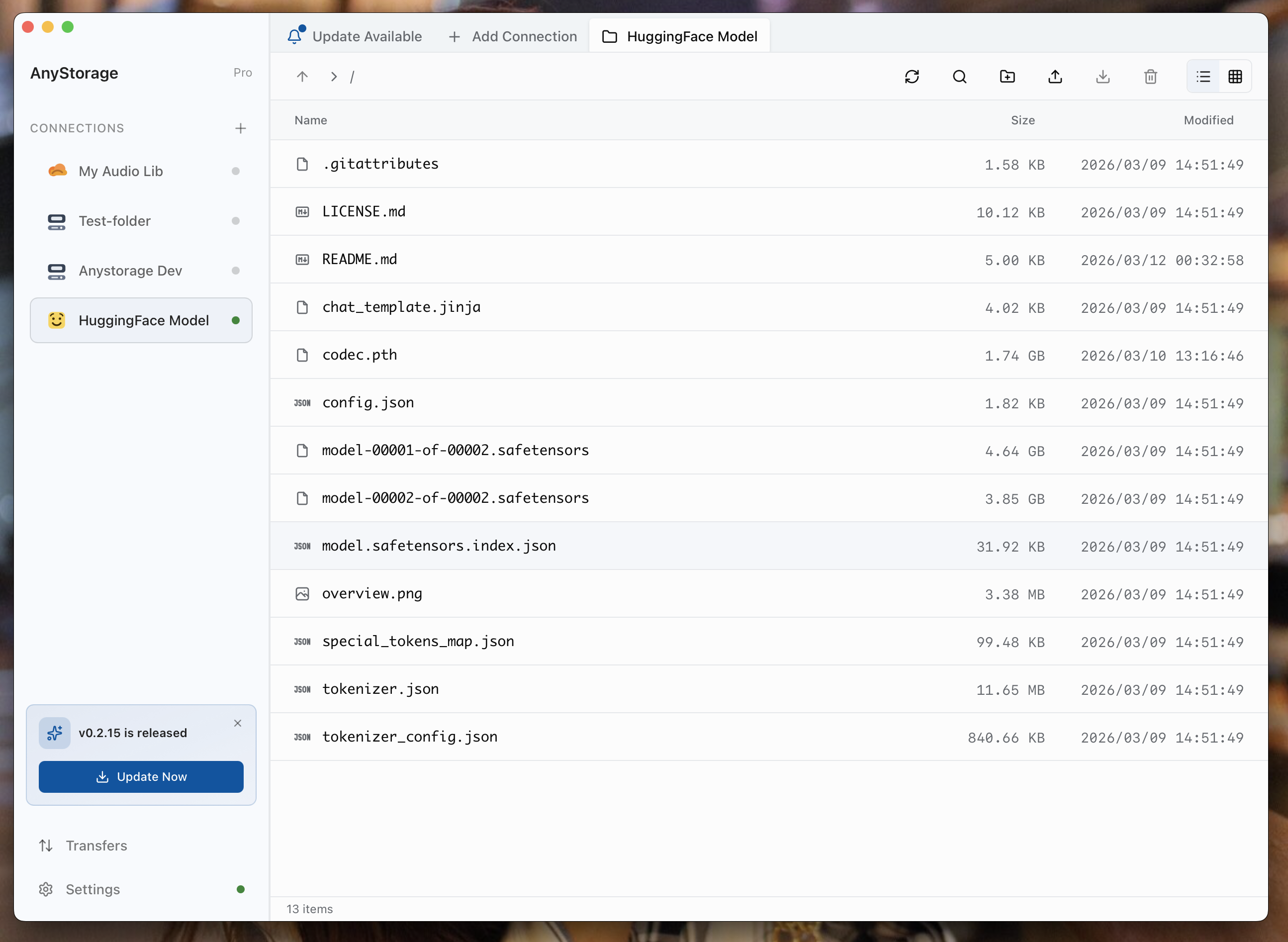Switch to grid view

tap(1236, 77)
